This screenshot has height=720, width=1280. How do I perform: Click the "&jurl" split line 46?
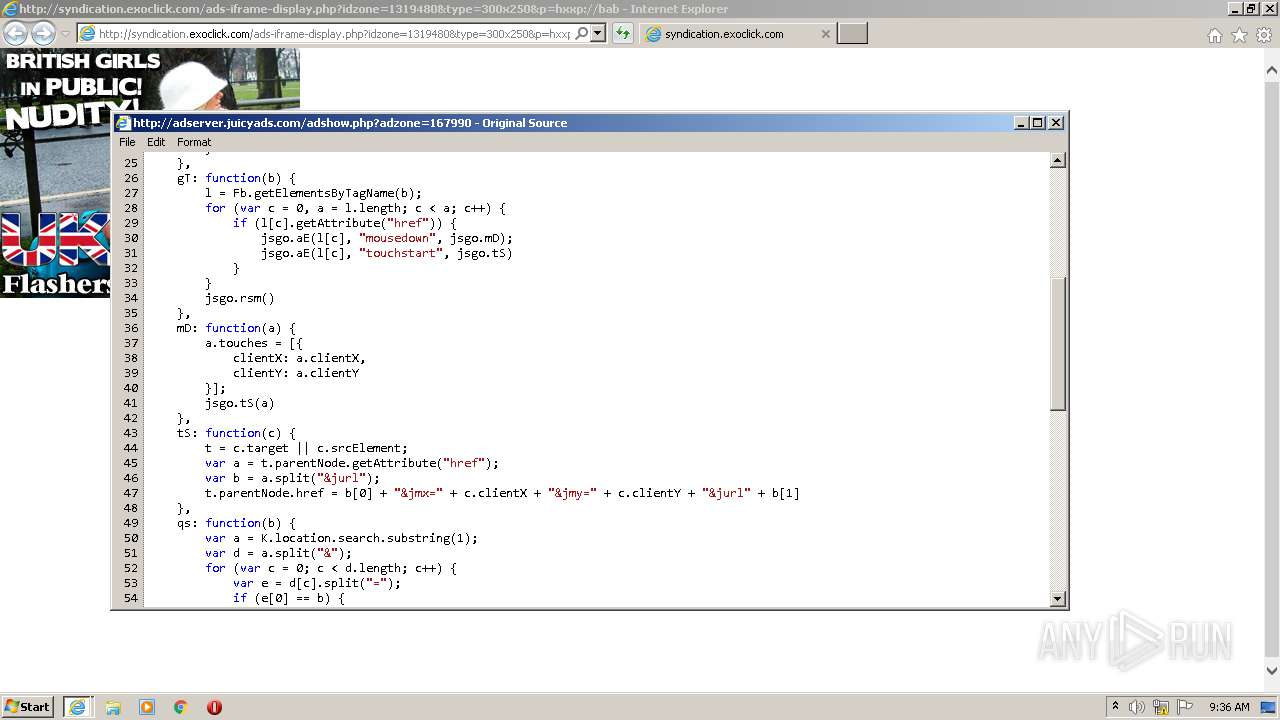click(x=292, y=478)
